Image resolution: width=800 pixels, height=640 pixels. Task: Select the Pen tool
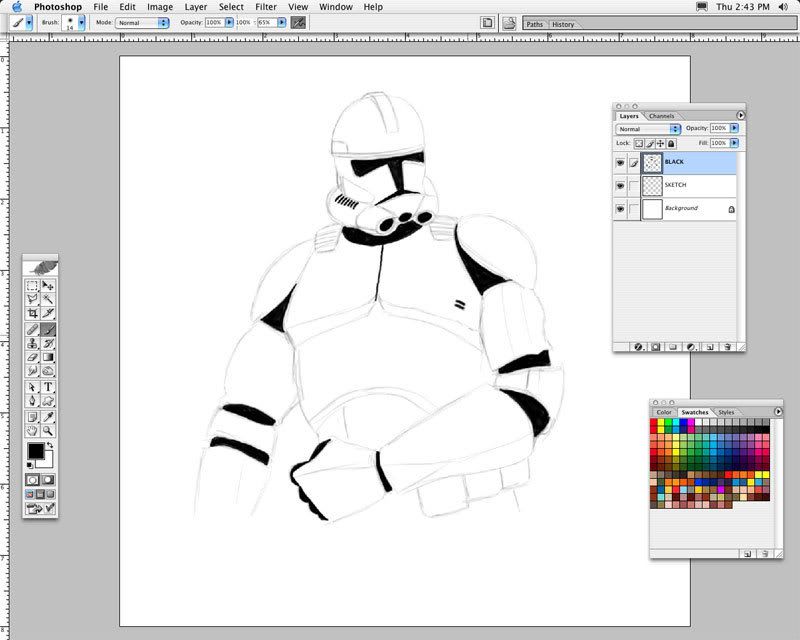32,401
